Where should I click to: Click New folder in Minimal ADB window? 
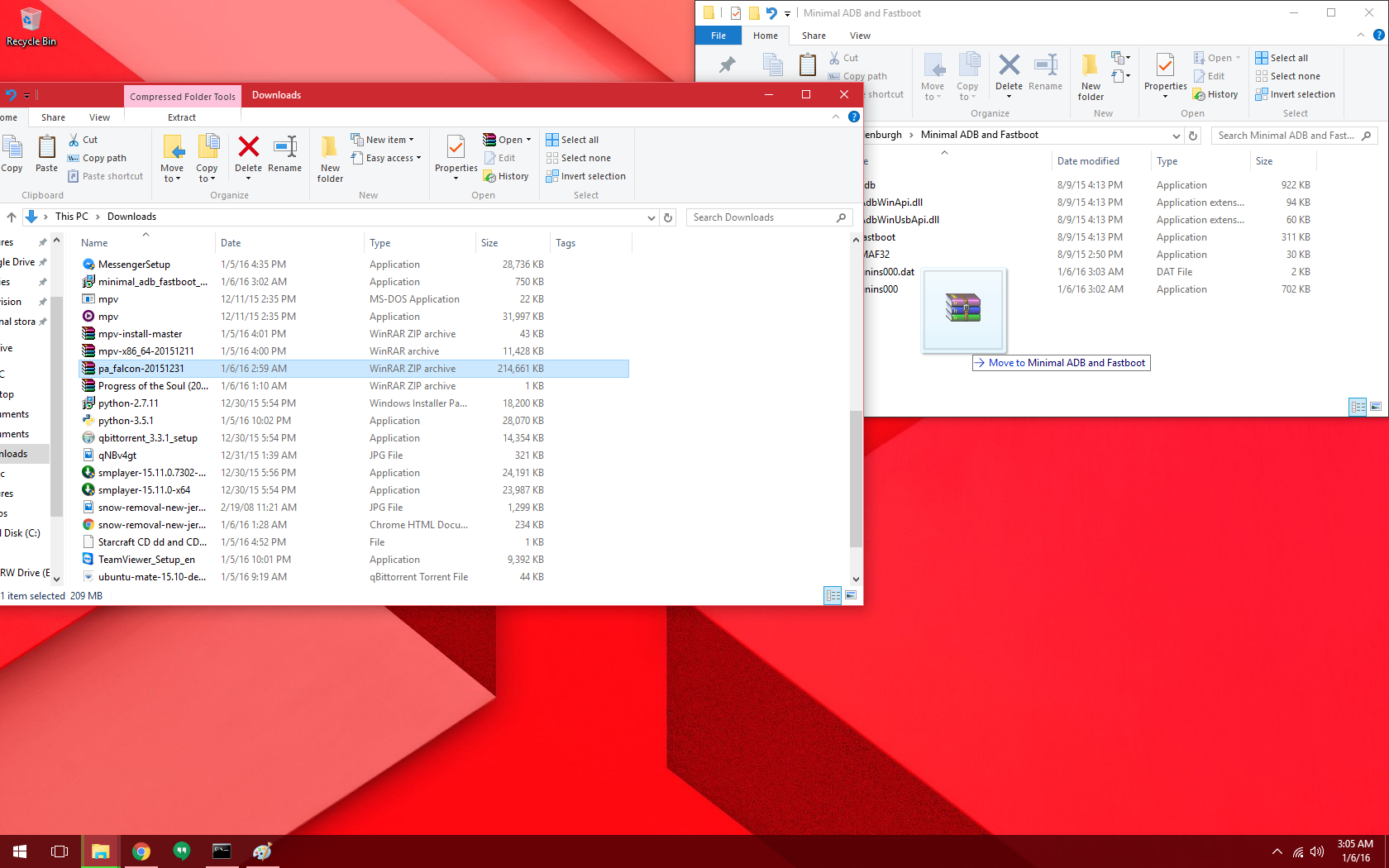coord(1091,77)
